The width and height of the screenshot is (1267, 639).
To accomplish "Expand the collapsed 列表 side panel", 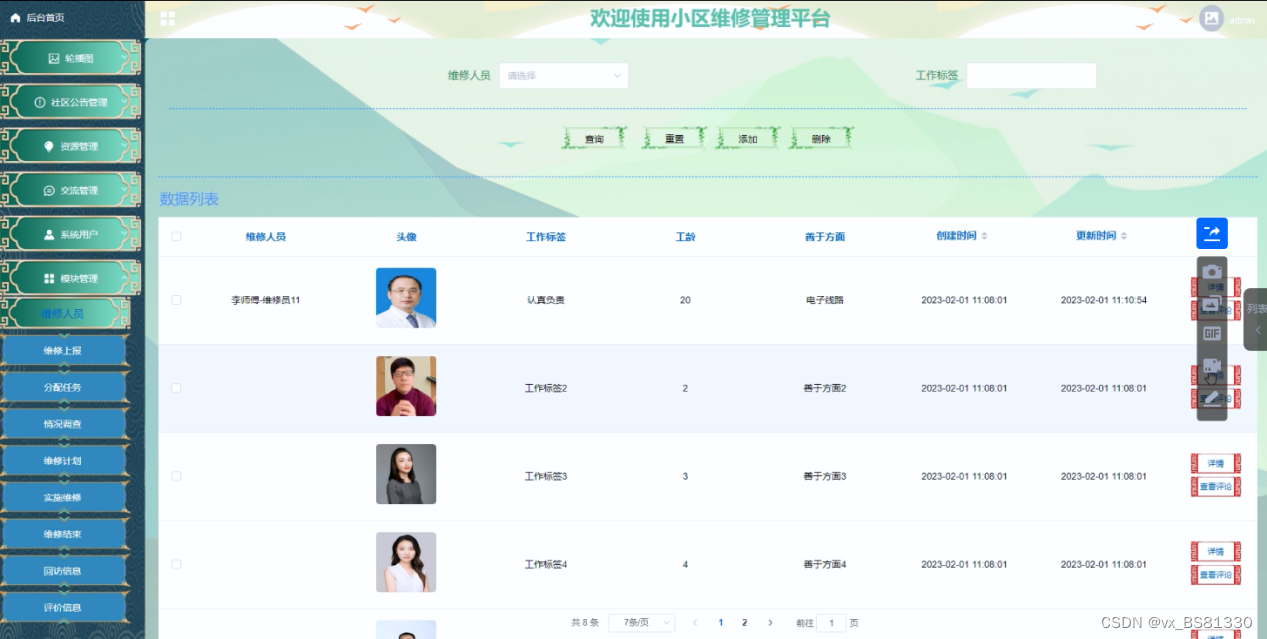I will (x=1256, y=320).
